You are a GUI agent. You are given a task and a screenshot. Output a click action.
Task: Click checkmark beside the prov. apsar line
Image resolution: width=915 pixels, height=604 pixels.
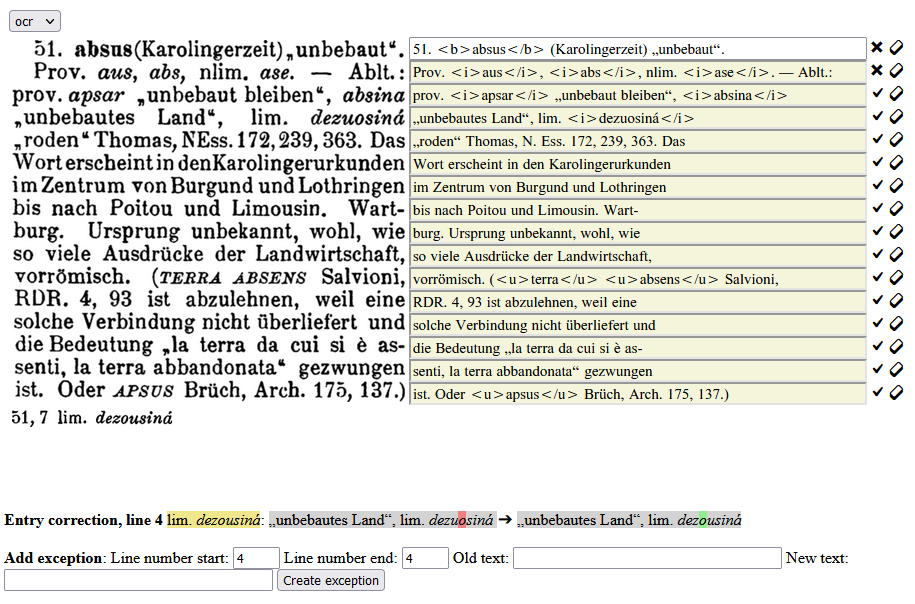(x=877, y=93)
